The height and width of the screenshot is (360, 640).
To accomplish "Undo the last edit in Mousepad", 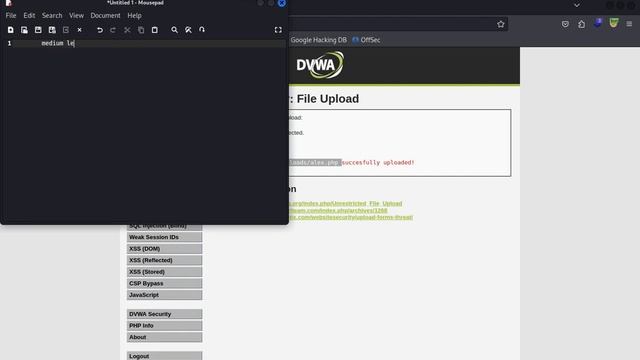I will click(100, 30).
